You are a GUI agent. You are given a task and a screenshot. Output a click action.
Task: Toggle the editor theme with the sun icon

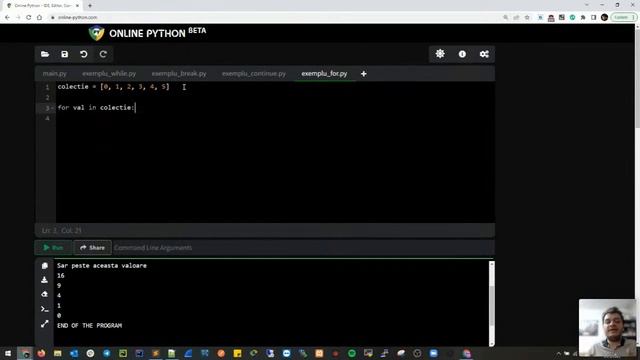(440, 54)
